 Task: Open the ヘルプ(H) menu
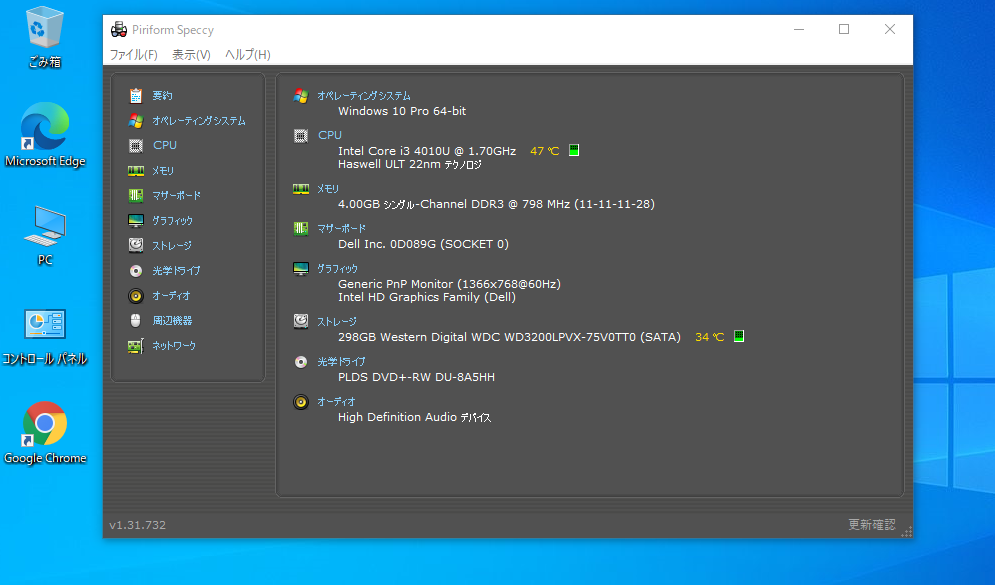[x=247, y=55]
